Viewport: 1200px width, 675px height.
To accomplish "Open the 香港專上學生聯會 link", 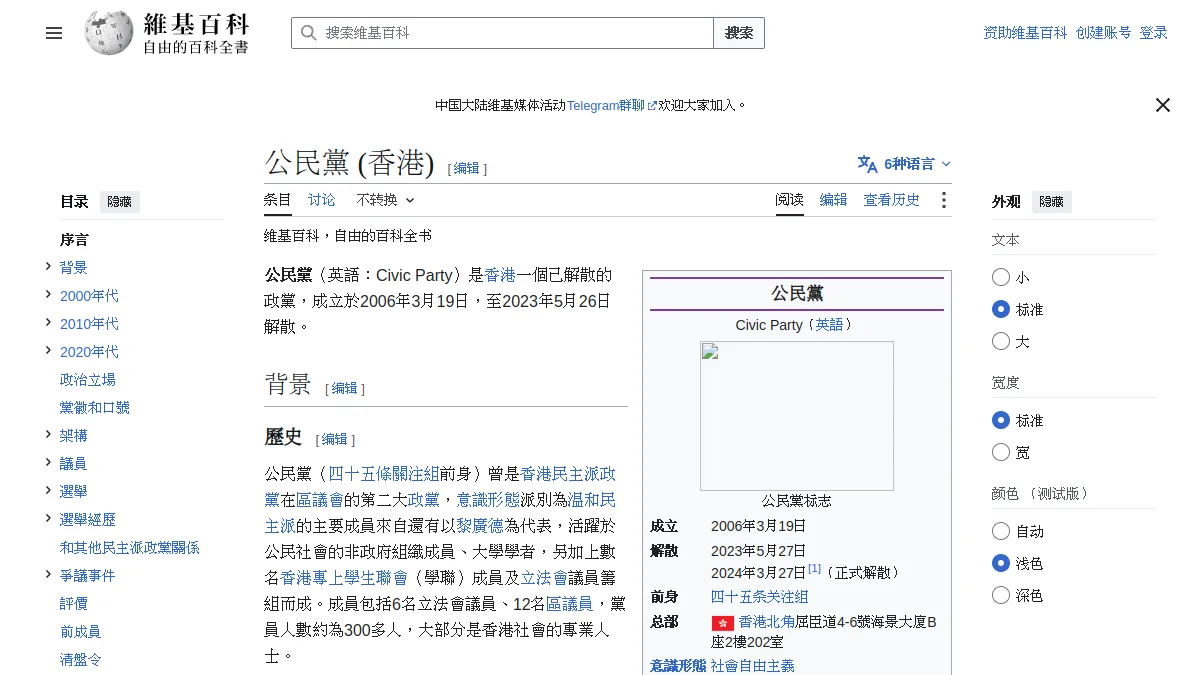I will pyautogui.click(x=344, y=577).
